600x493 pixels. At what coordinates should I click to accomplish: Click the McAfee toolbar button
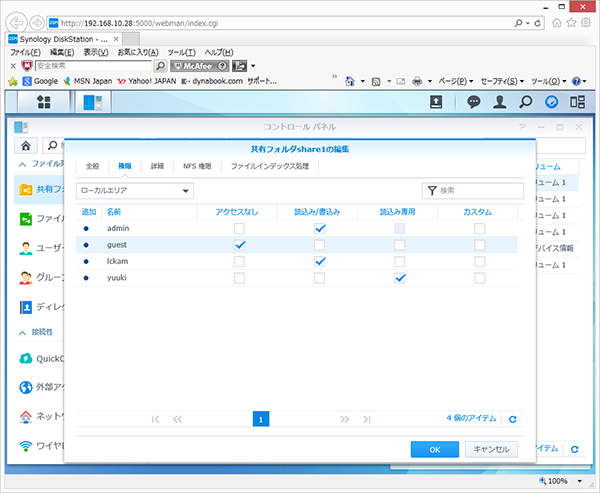[x=199, y=66]
